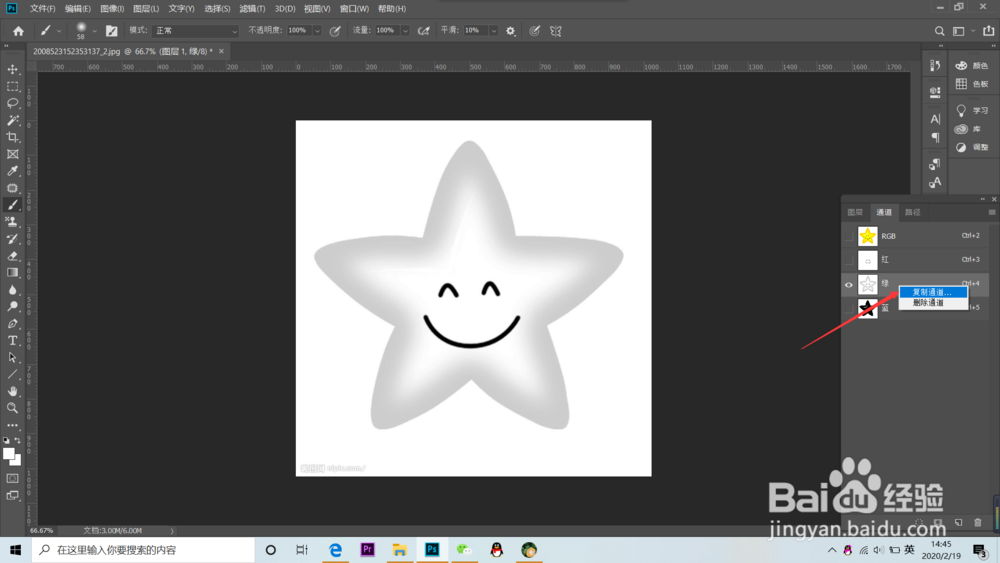This screenshot has width=1000, height=563.
Task: Open the 滤镜(T) menu
Action: pyautogui.click(x=252, y=8)
